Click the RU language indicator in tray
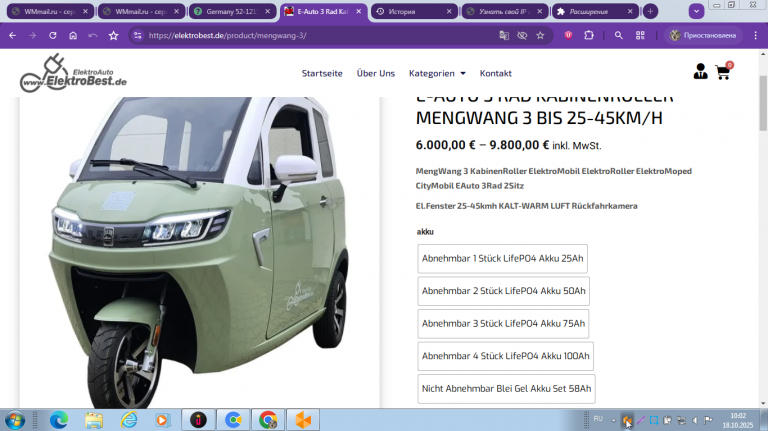 coord(598,419)
